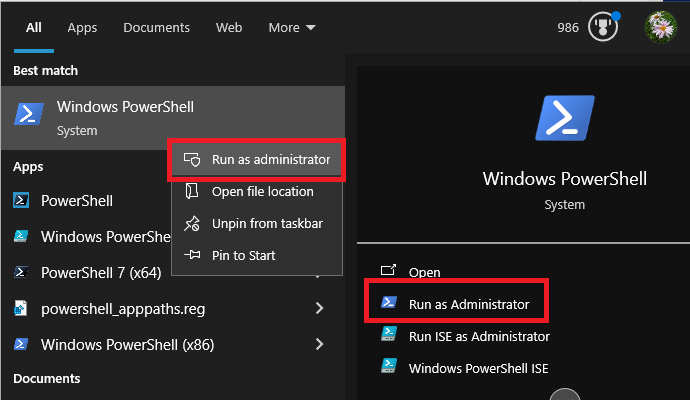Image resolution: width=690 pixels, height=400 pixels.
Task: Click the PowerShell app result icon
Action: pos(21,200)
